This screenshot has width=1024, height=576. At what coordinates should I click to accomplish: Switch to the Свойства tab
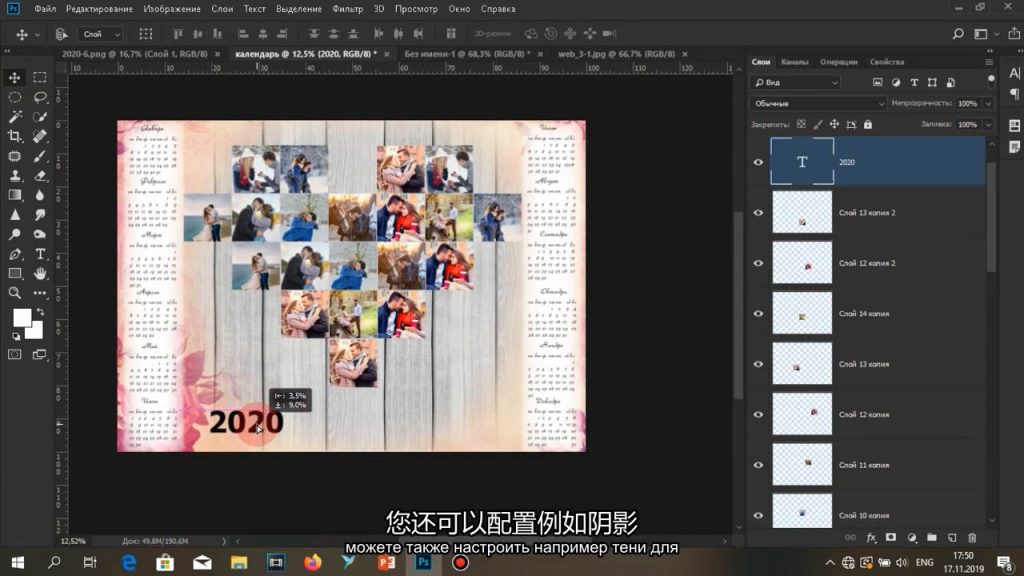[887, 62]
